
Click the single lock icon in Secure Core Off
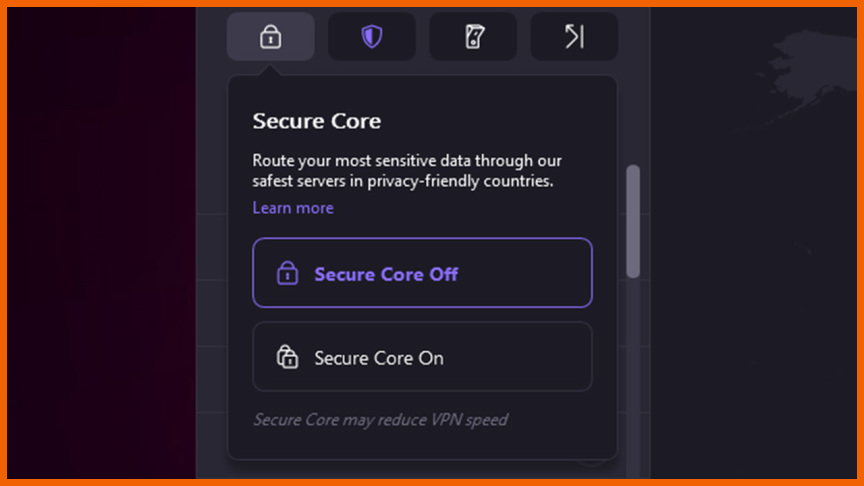[x=287, y=273]
